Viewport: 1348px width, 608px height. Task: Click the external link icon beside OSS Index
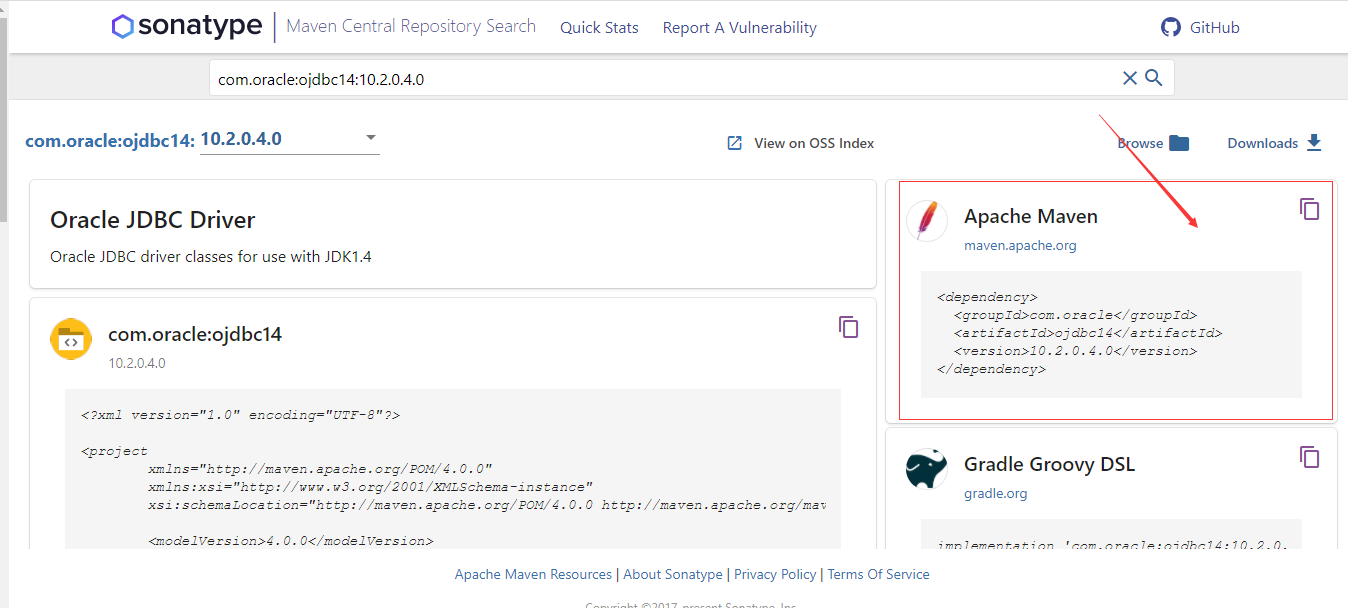click(x=734, y=143)
